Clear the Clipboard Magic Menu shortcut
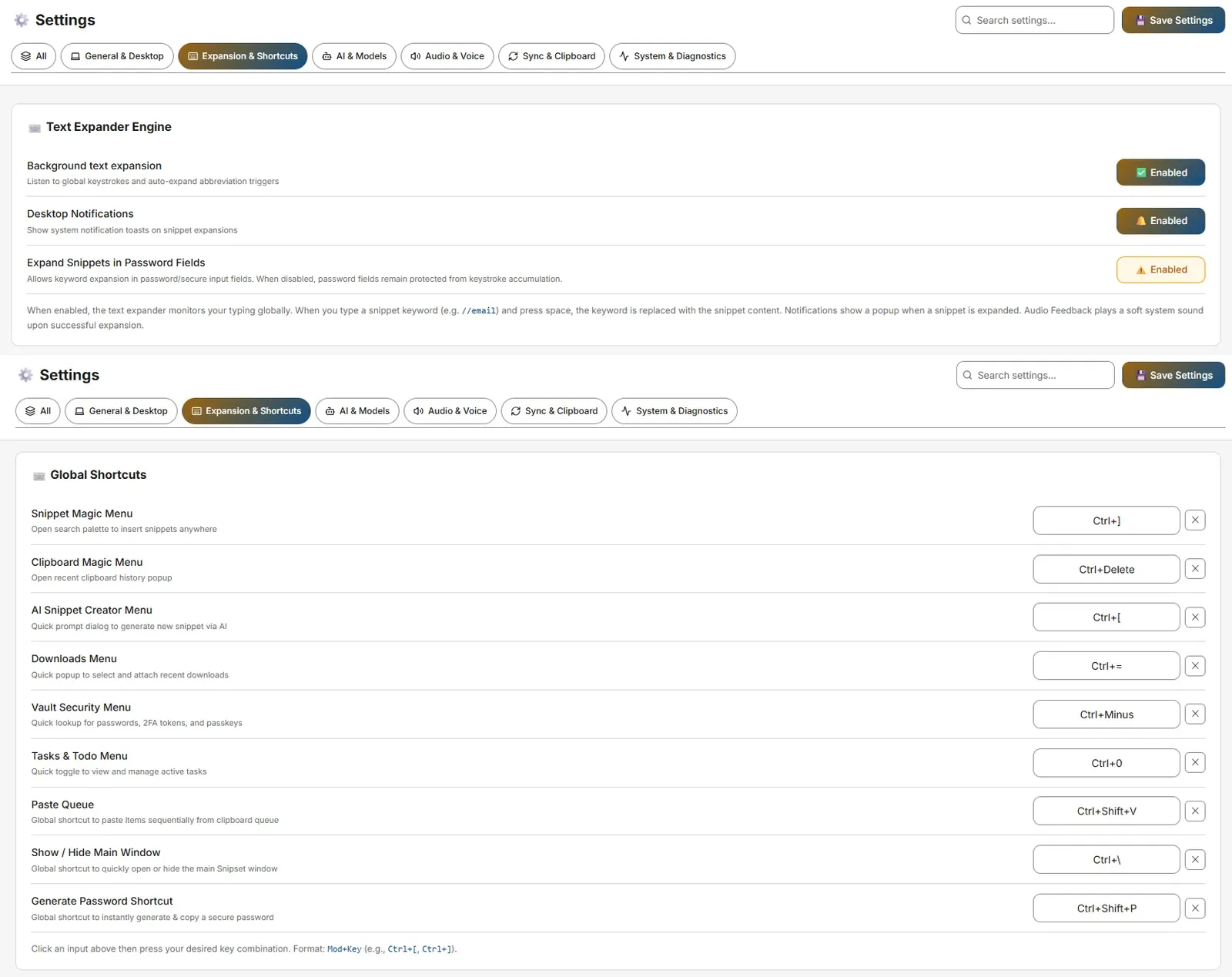Screen dimensions: 1232x977 click(1194, 569)
